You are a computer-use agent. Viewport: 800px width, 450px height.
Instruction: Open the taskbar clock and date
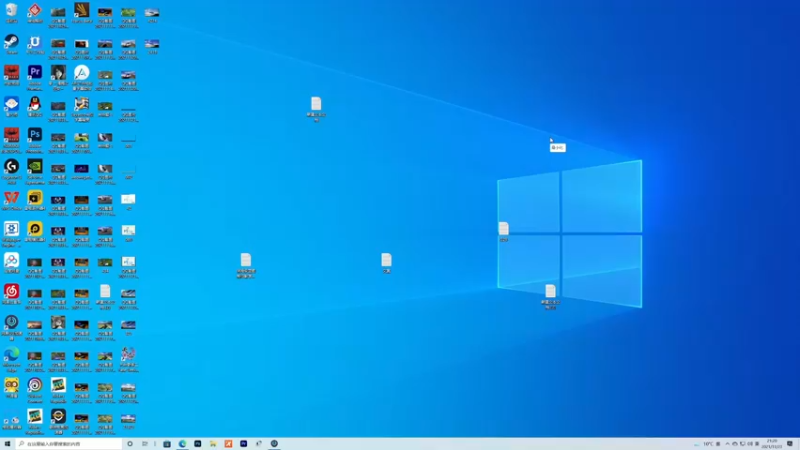pyautogui.click(x=771, y=444)
